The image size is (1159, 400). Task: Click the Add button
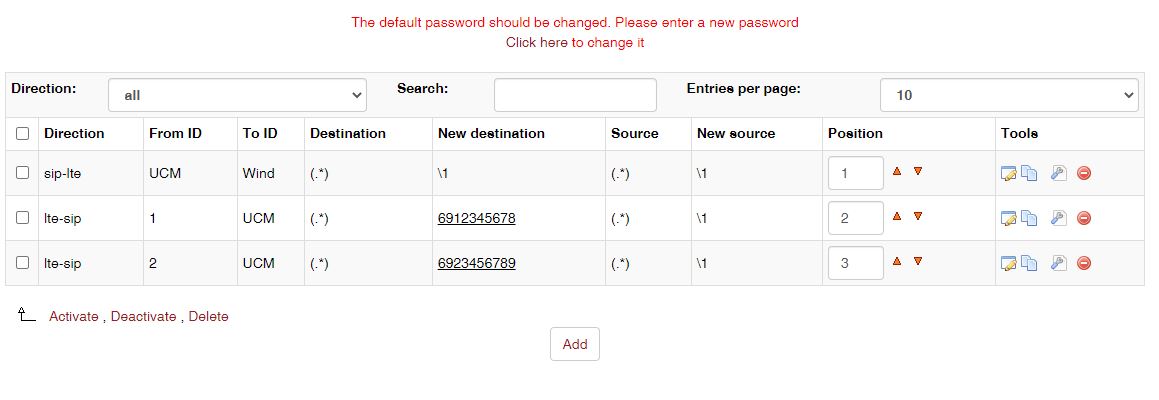575,344
